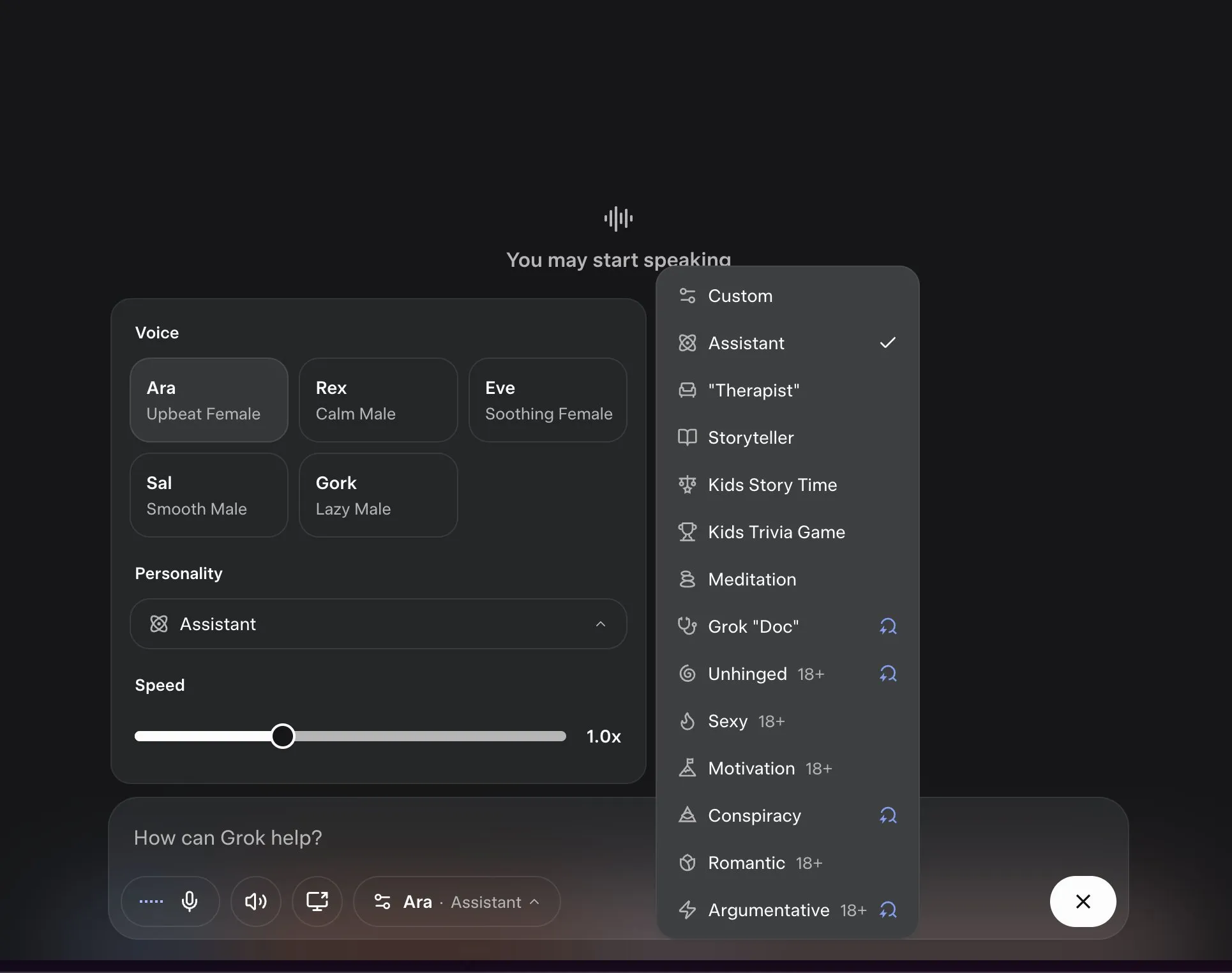1232x973 pixels.
Task: Select the Conspiracy personality
Action: pos(788,815)
